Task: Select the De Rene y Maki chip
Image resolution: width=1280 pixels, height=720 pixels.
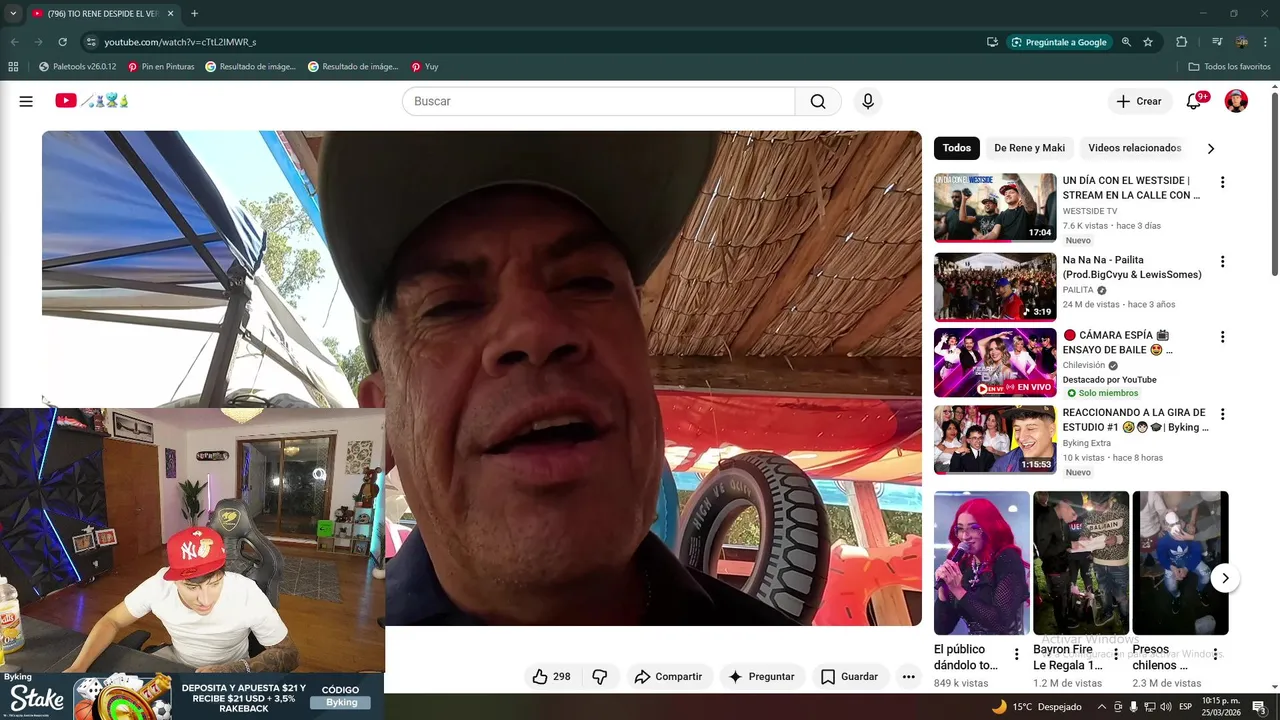Action: 1030,148
